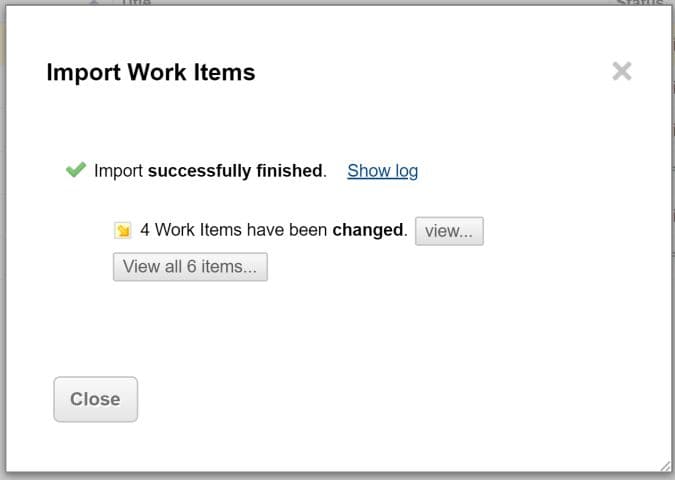Click the "Import Work Items" dialog title
Screen dimensions: 675x480
150,72
